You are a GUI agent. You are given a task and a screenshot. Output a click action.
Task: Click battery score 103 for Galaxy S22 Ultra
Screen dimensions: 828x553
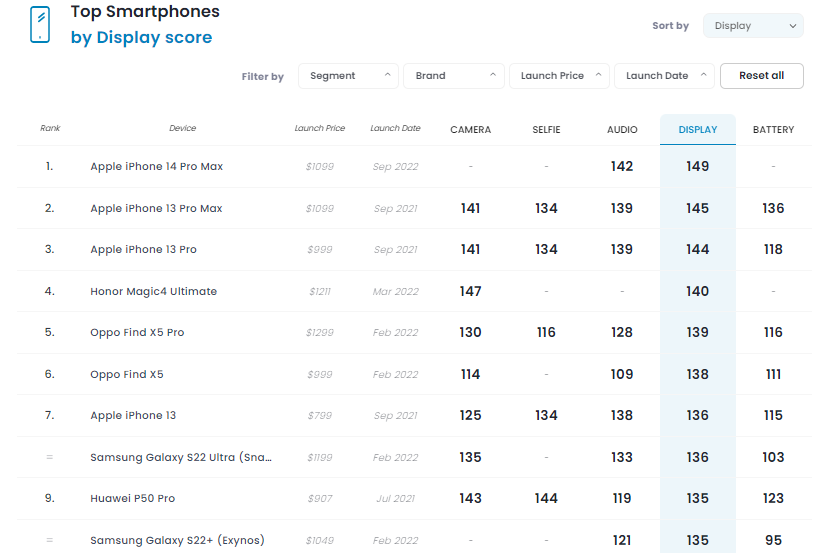[x=773, y=457]
